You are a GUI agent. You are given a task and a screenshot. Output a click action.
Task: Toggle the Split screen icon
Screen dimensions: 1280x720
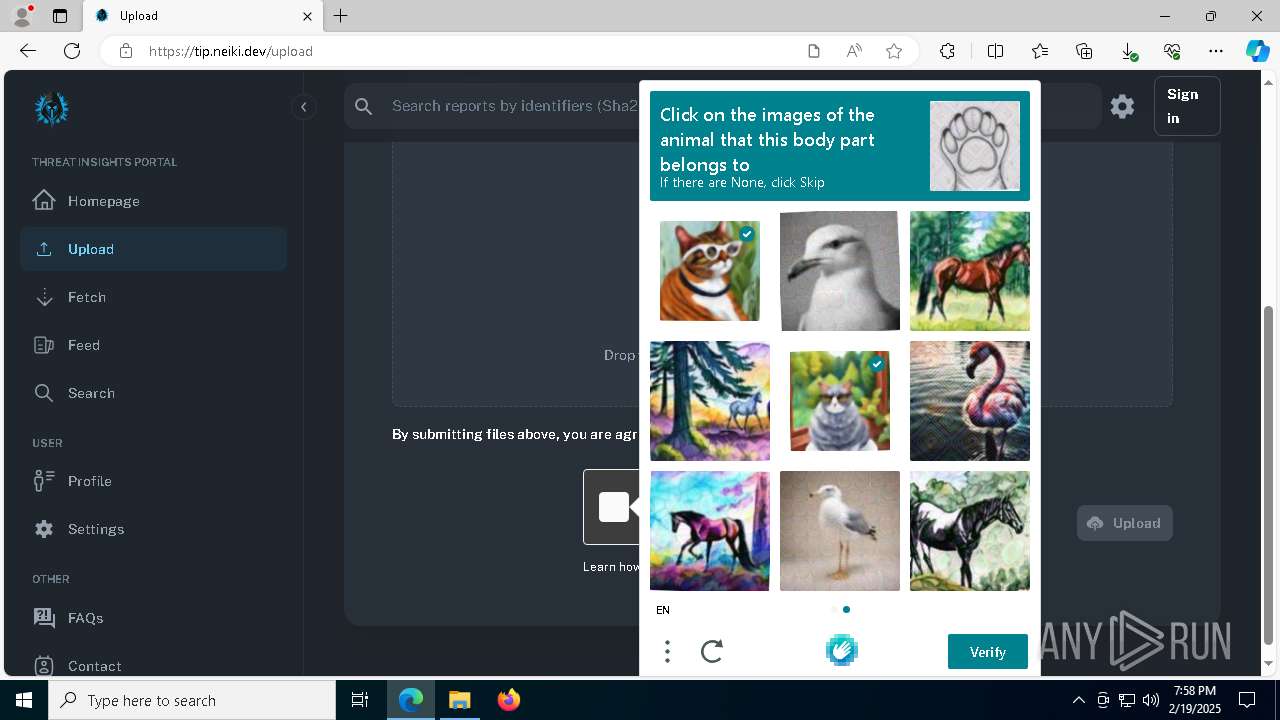pyautogui.click(x=995, y=51)
